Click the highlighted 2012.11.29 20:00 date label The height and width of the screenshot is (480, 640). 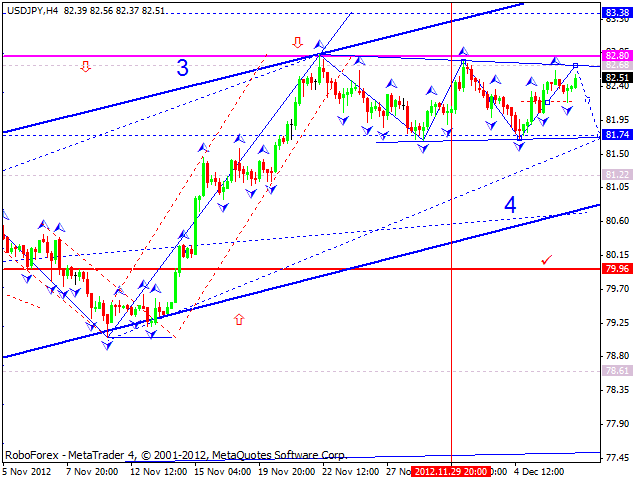click(x=452, y=470)
